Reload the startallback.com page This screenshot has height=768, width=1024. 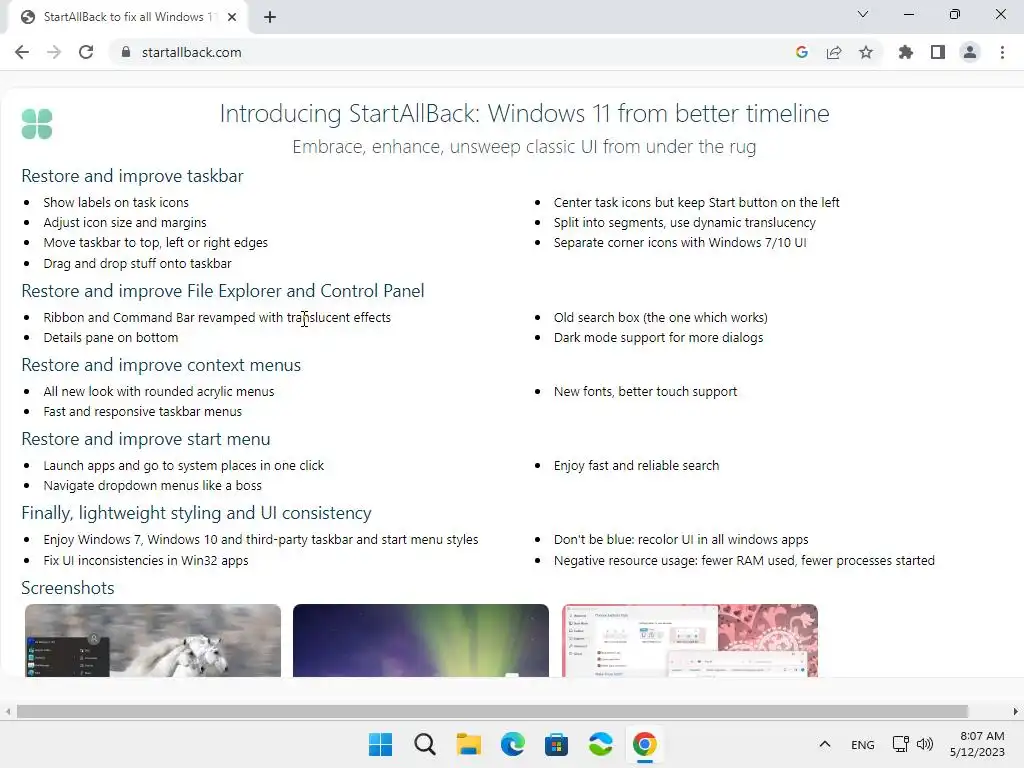86,52
